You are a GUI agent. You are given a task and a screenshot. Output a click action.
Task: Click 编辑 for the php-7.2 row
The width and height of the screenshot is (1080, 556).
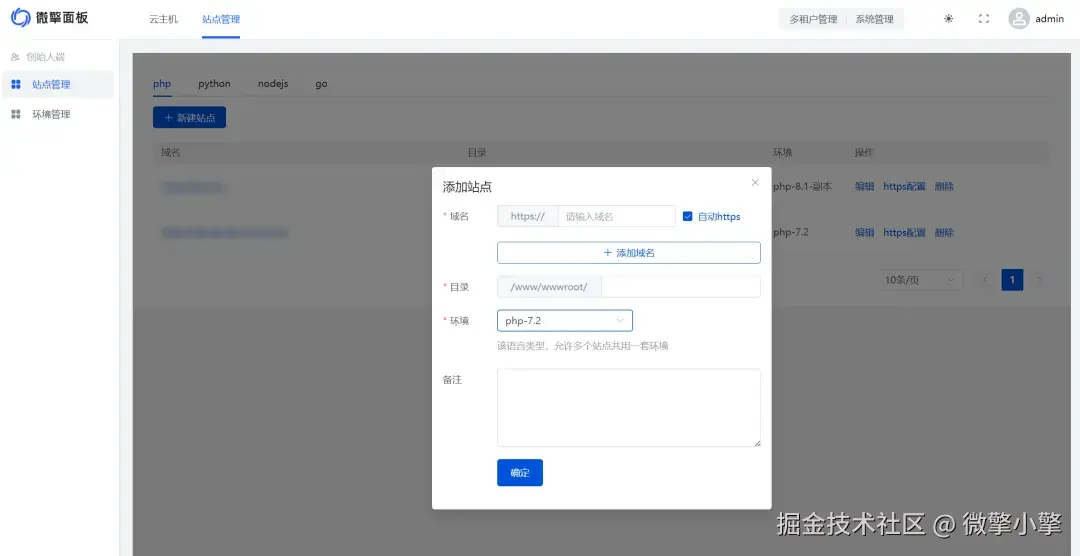pos(864,232)
